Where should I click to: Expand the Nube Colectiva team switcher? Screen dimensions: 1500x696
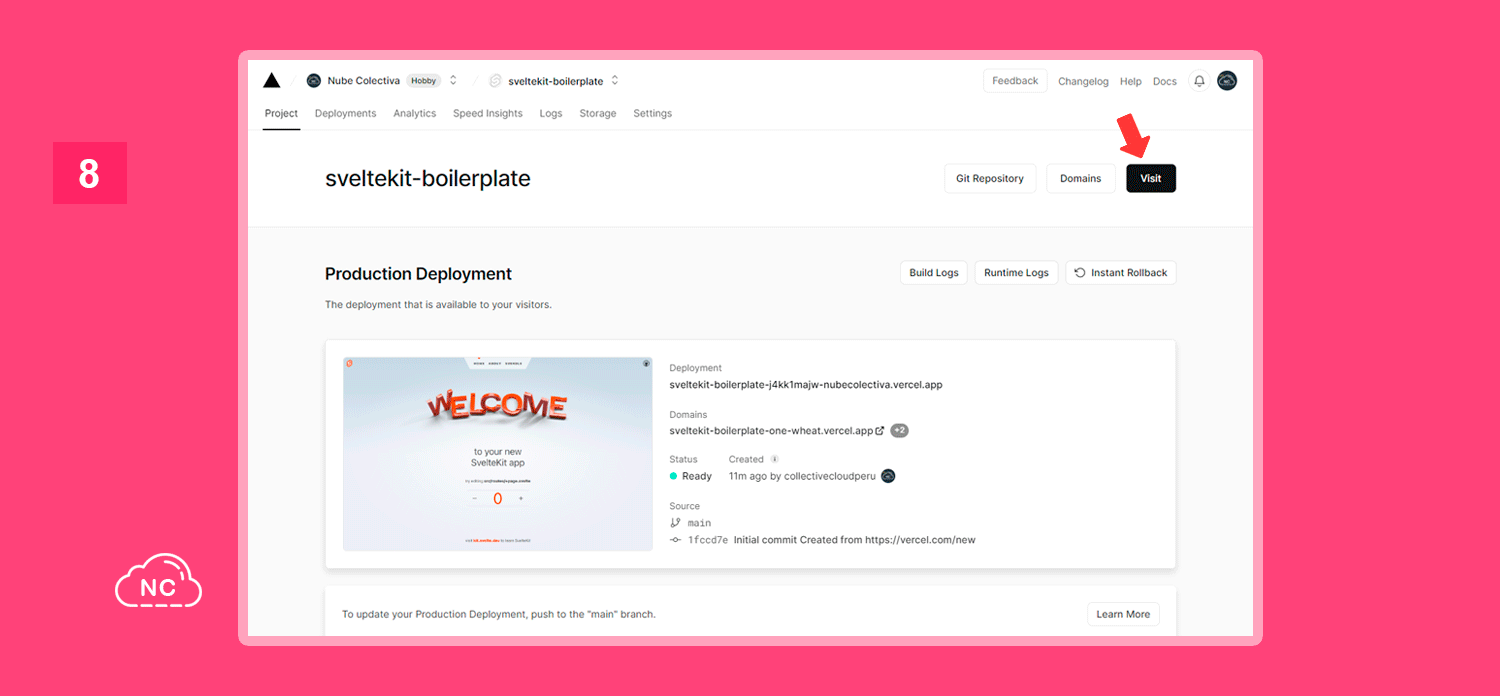(x=453, y=81)
